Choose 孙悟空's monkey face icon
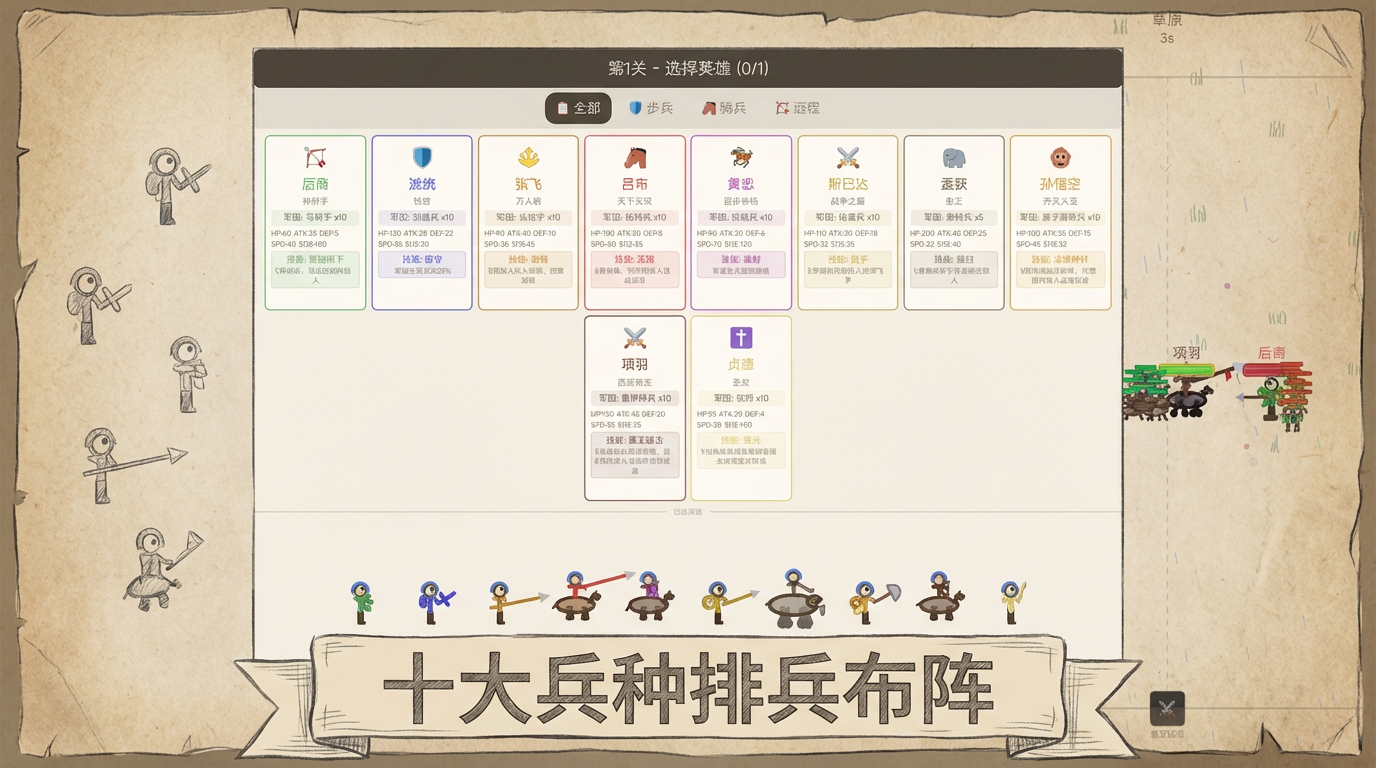Viewport: 1376px width, 768px height. pyautogui.click(x=1060, y=158)
